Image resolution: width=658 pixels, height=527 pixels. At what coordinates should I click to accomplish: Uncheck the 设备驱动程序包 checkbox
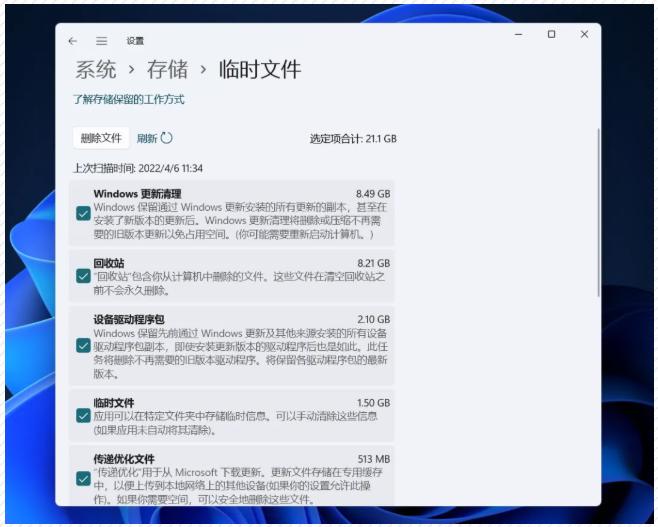click(x=83, y=345)
